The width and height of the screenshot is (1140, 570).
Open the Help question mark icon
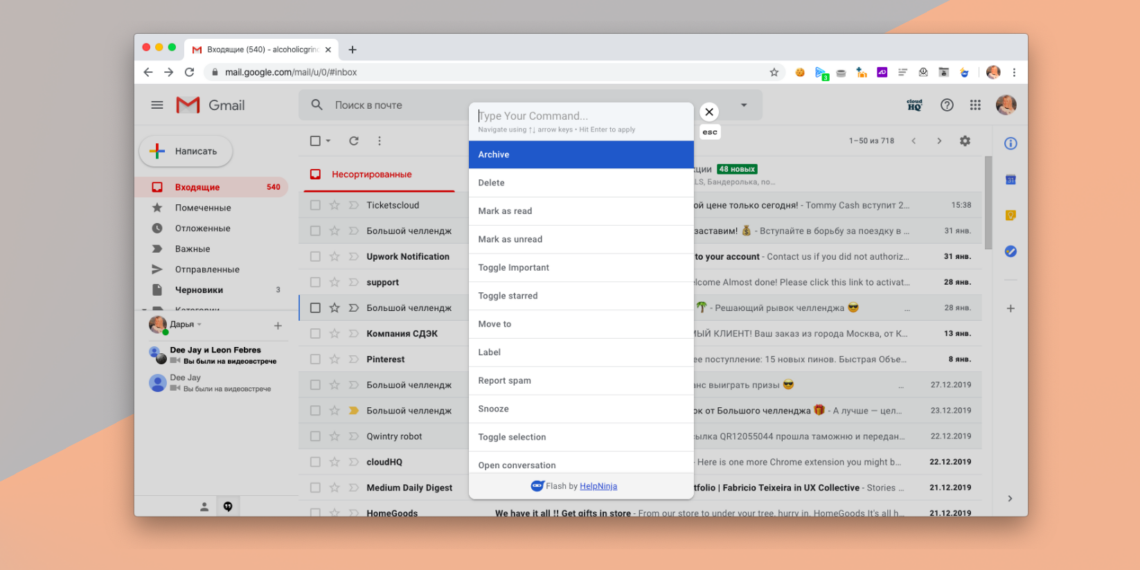(x=946, y=105)
